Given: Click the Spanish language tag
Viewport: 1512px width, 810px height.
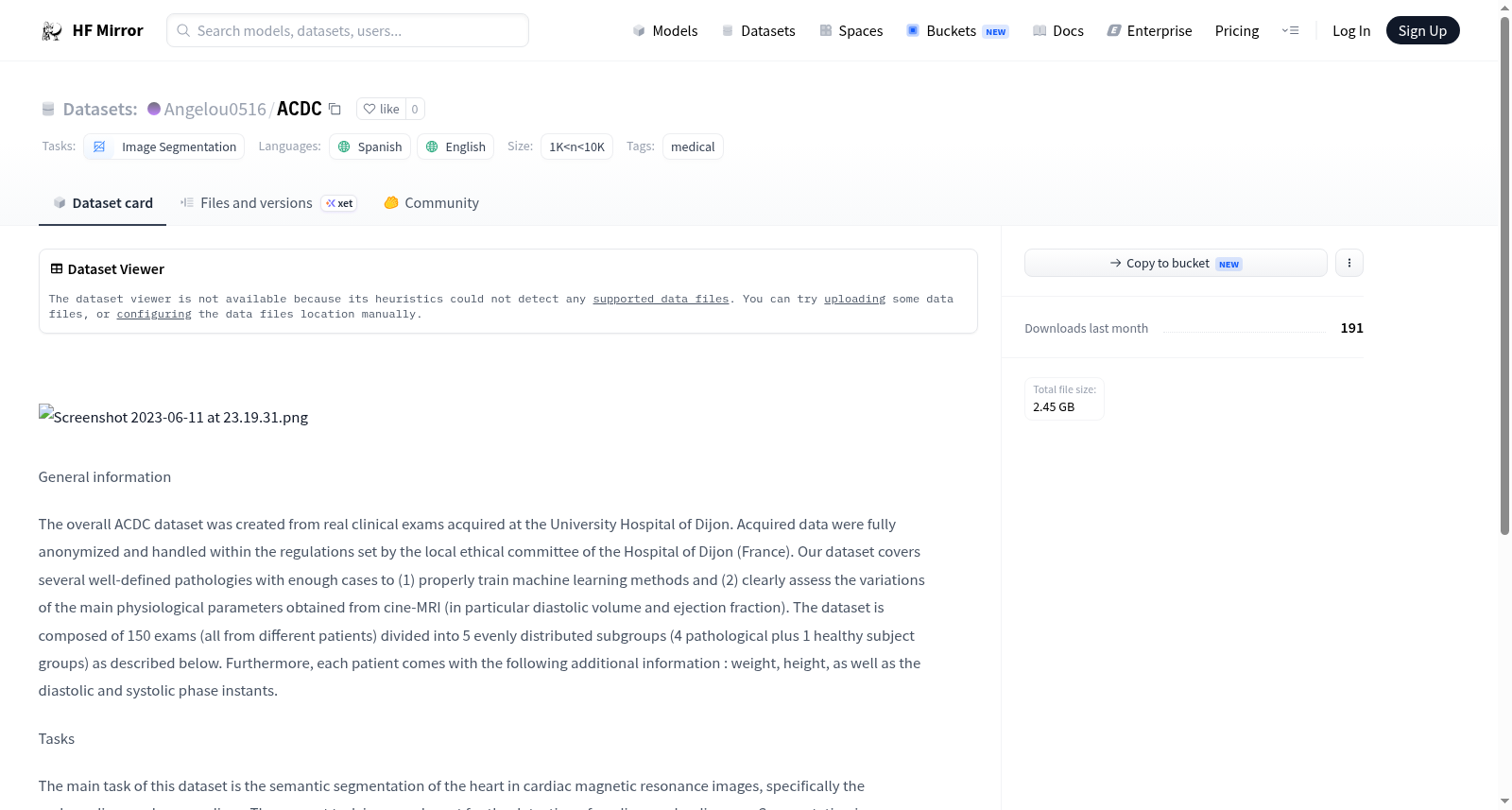Looking at the screenshot, I should pyautogui.click(x=369, y=146).
